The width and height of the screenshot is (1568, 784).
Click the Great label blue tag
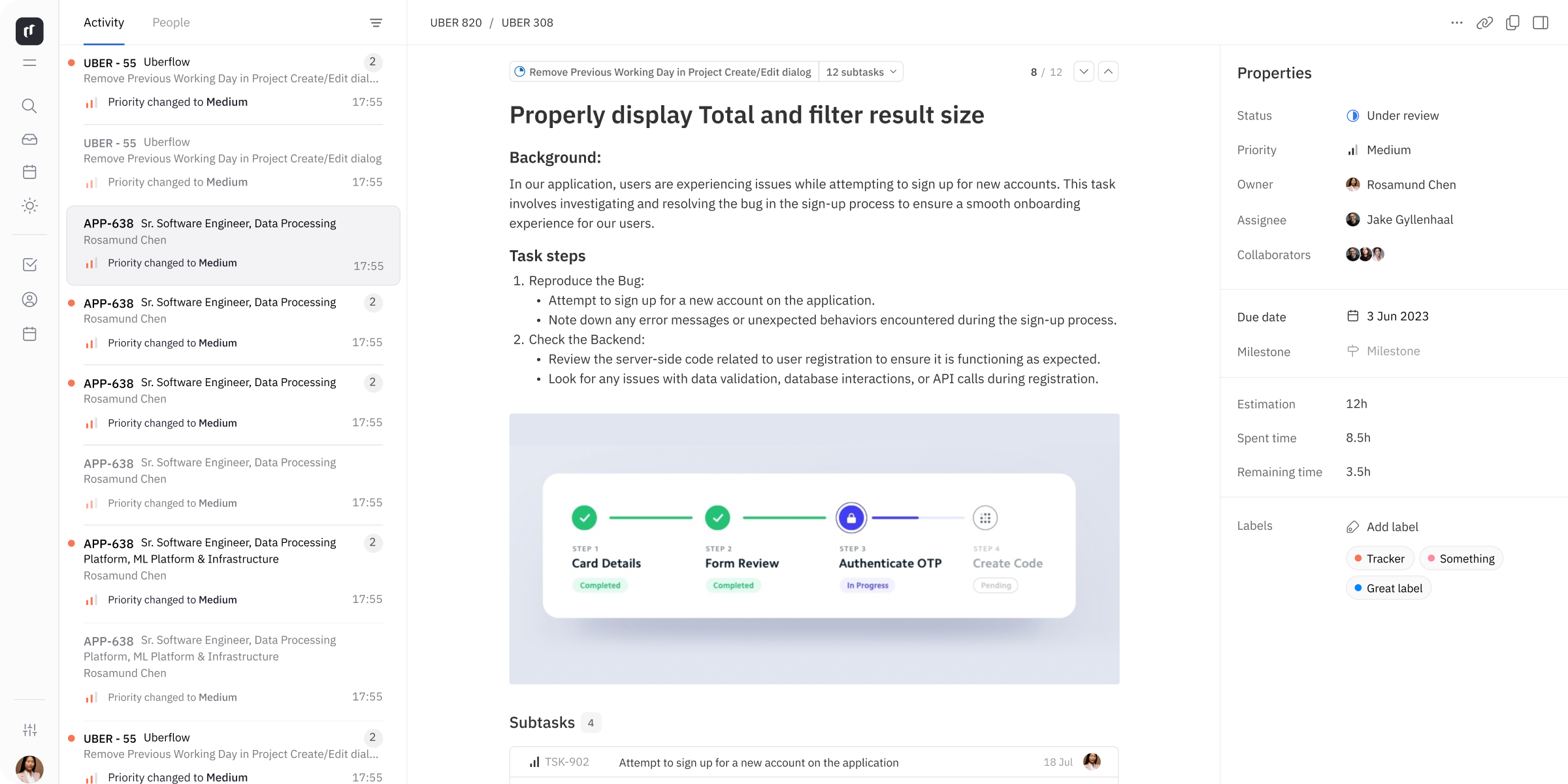click(x=1388, y=588)
